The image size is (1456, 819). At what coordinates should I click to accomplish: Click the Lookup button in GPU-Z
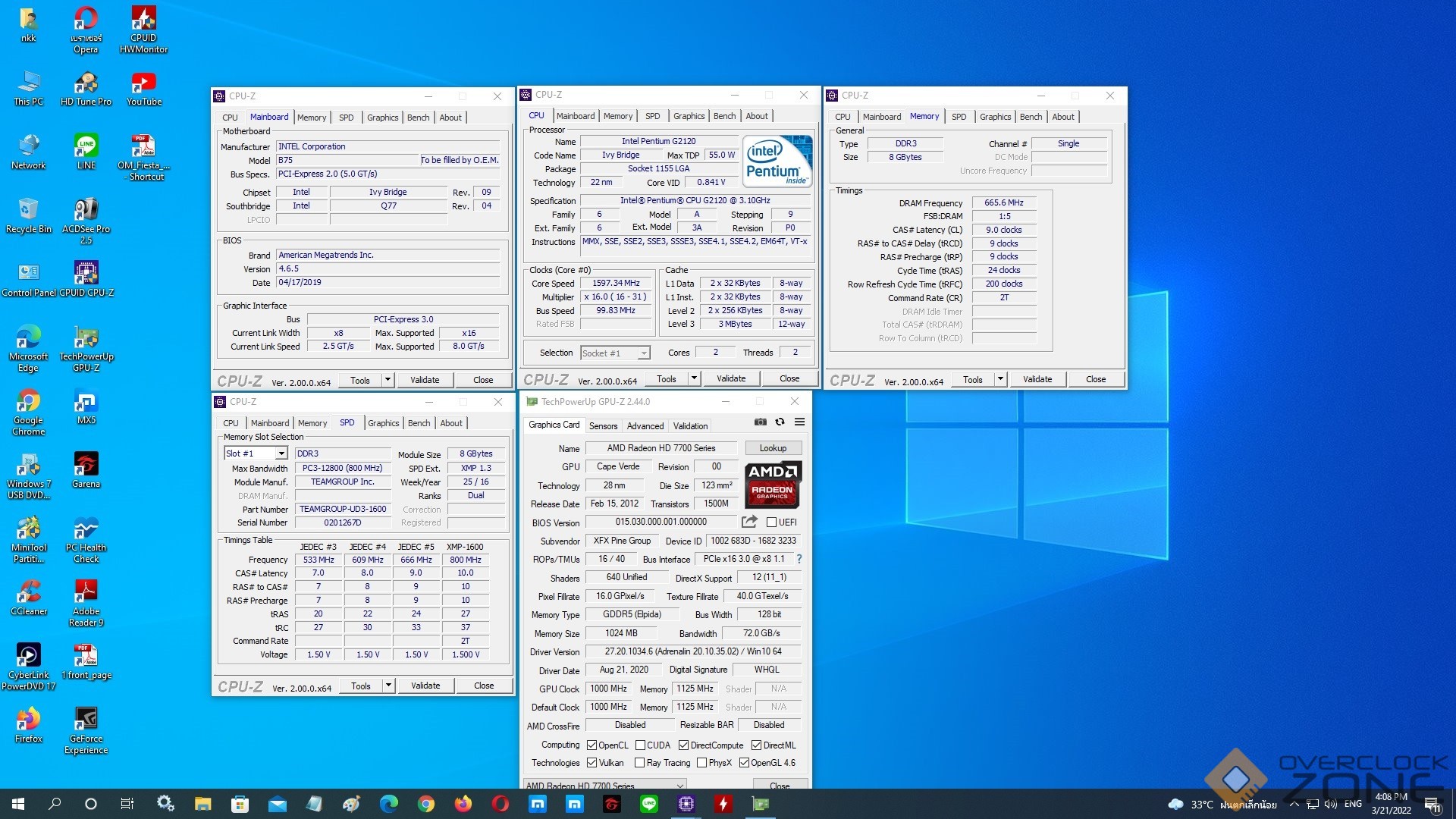773,448
